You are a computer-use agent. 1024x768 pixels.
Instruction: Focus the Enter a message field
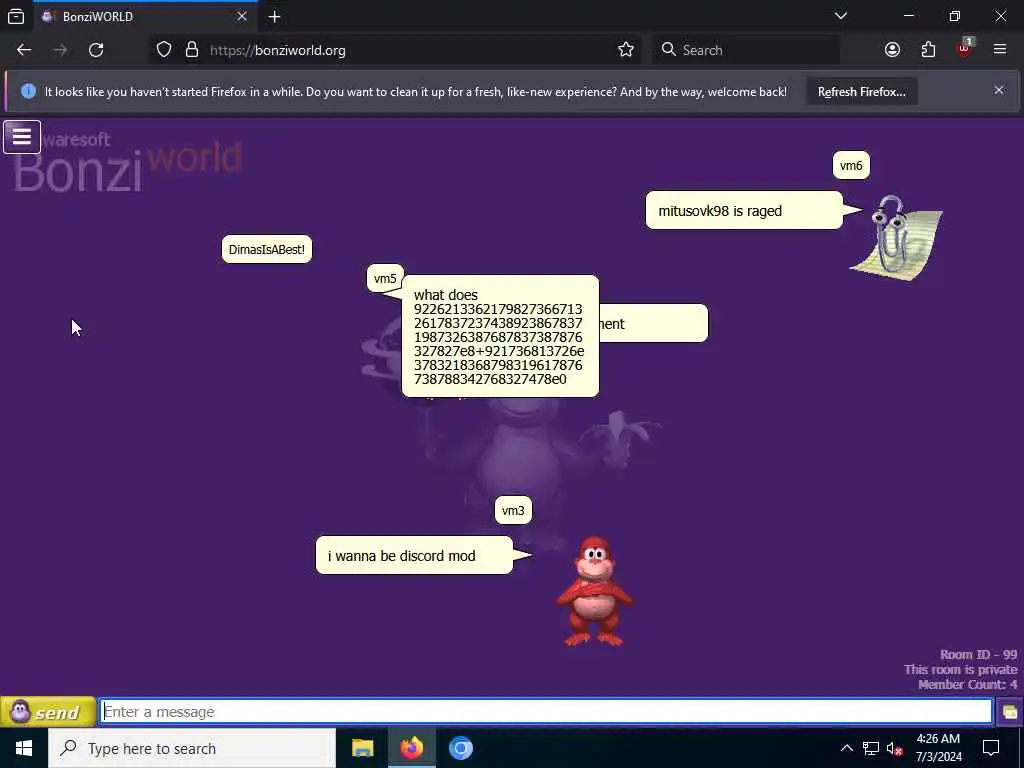click(x=546, y=711)
